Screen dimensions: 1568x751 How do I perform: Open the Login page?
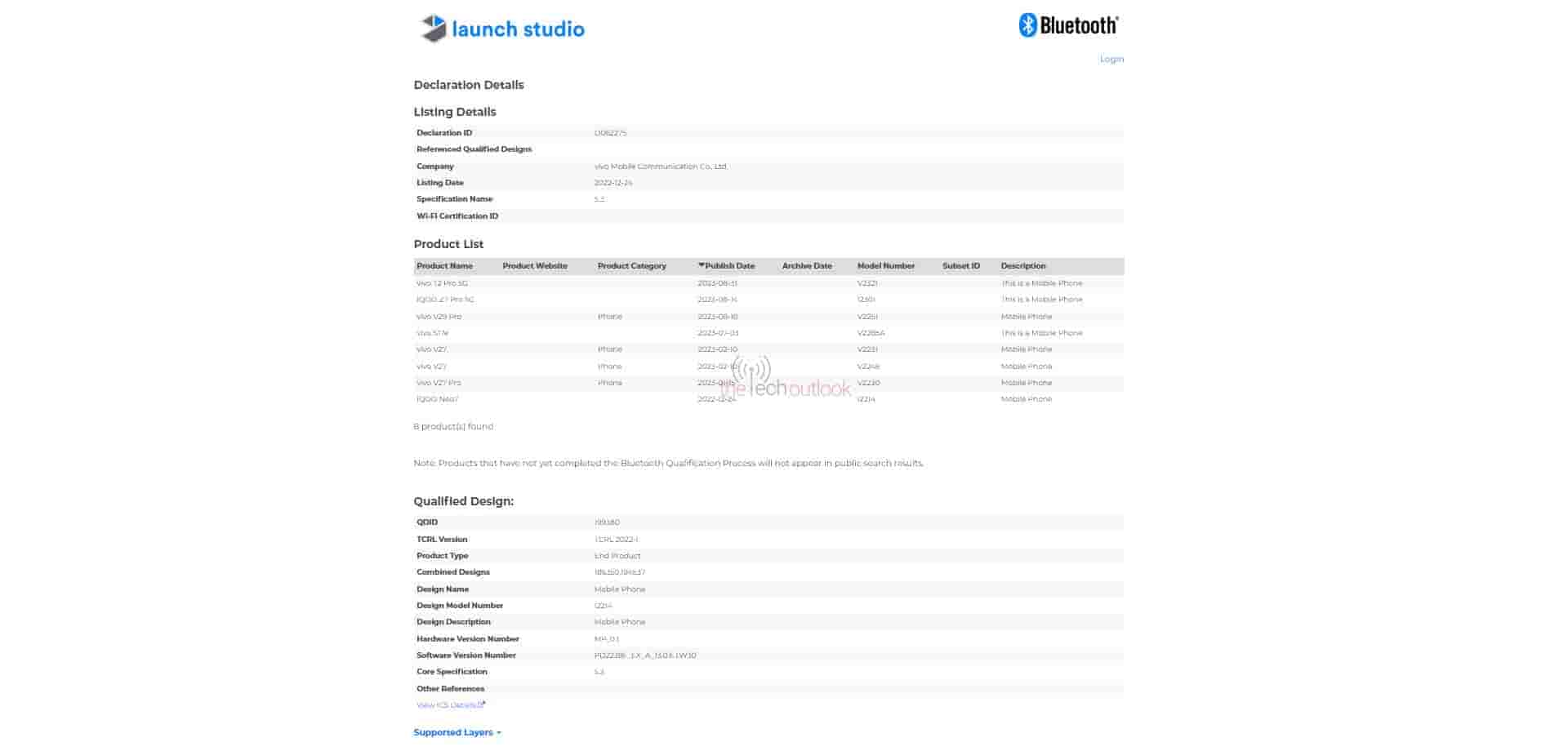(x=1111, y=59)
